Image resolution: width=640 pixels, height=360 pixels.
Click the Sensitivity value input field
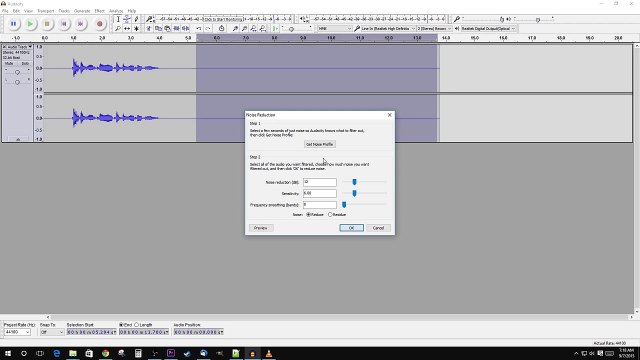click(x=320, y=193)
